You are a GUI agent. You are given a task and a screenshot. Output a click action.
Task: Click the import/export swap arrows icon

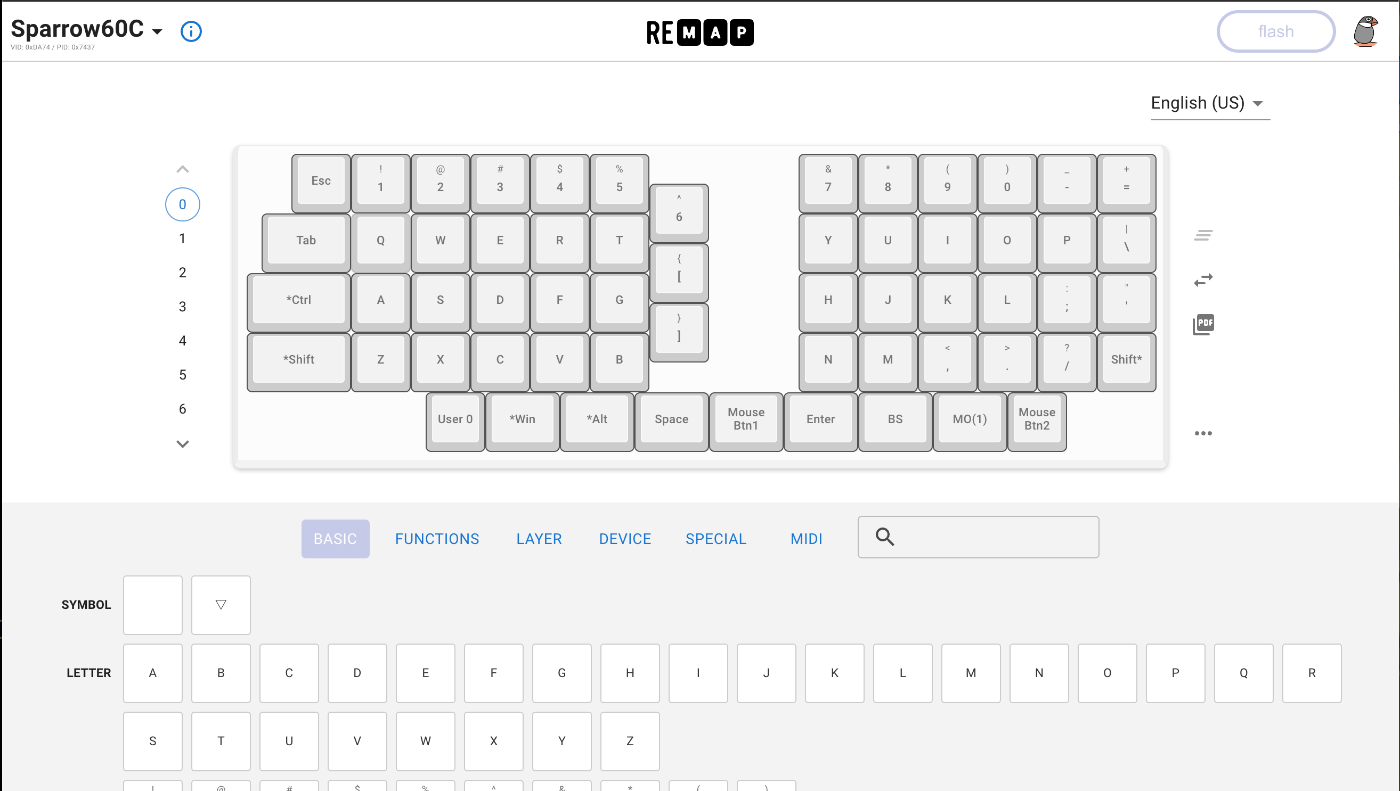coord(1203,280)
